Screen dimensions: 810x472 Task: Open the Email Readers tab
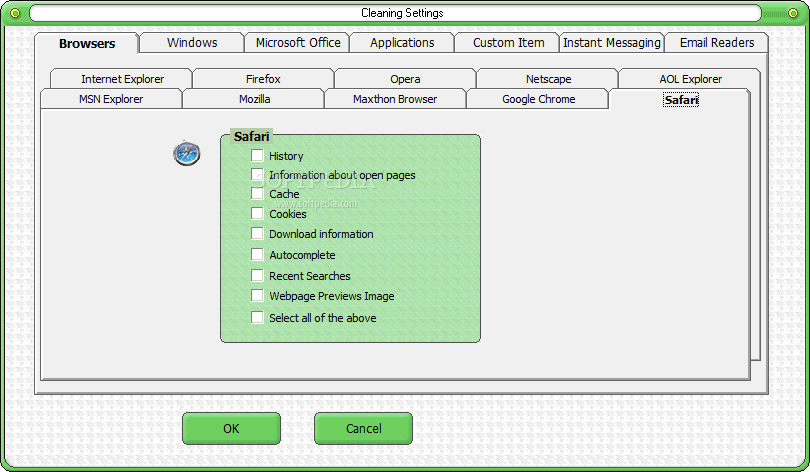point(716,43)
